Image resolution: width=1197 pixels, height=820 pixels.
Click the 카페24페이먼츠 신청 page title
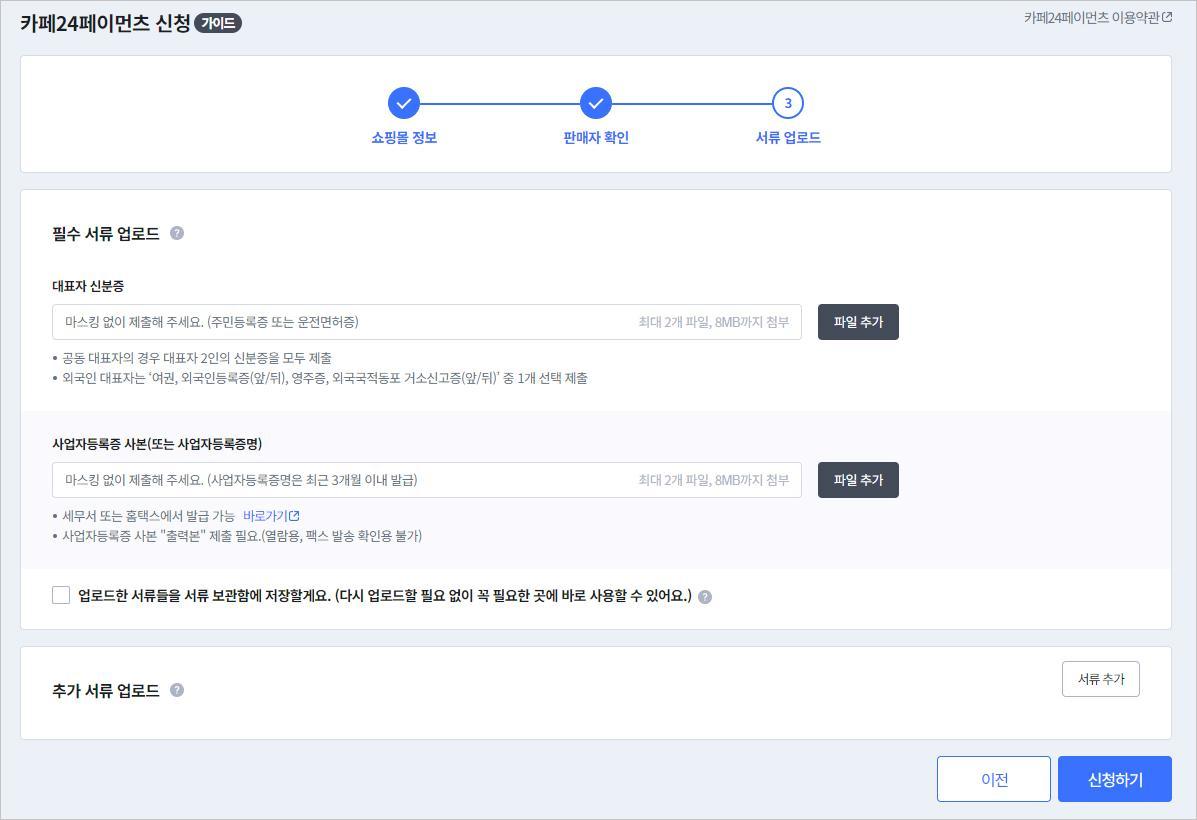pyautogui.click(x=105, y=23)
